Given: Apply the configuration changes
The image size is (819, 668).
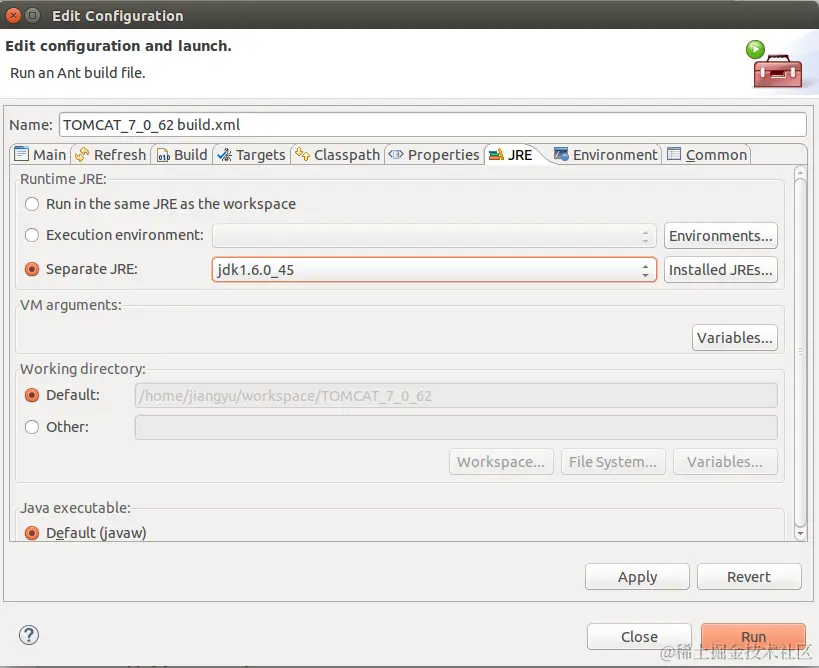Looking at the screenshot, I should pyautogui.click(x=637, y=577).
